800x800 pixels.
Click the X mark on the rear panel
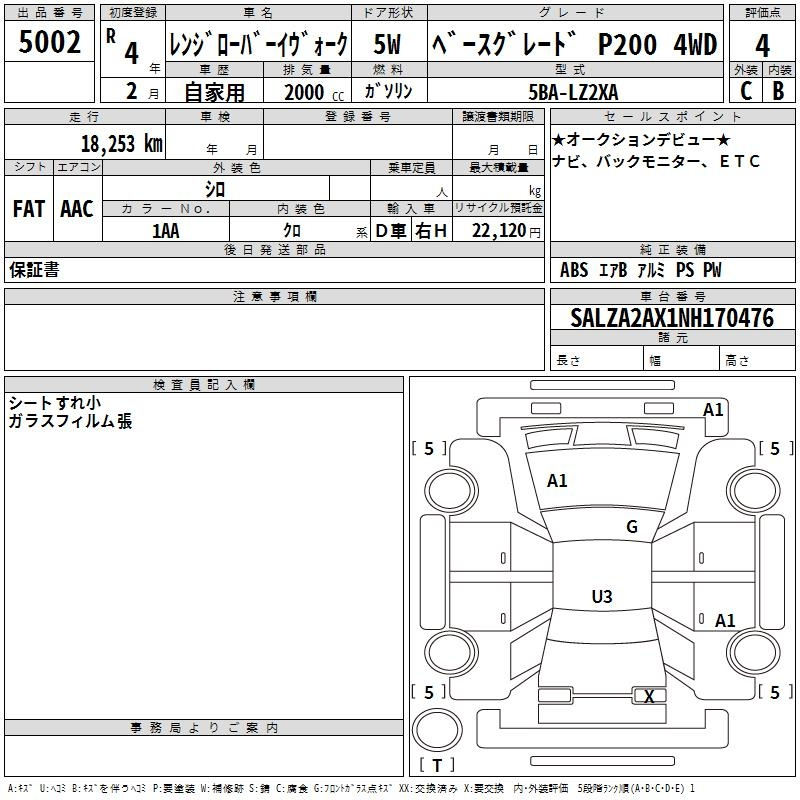click(649, 696)
